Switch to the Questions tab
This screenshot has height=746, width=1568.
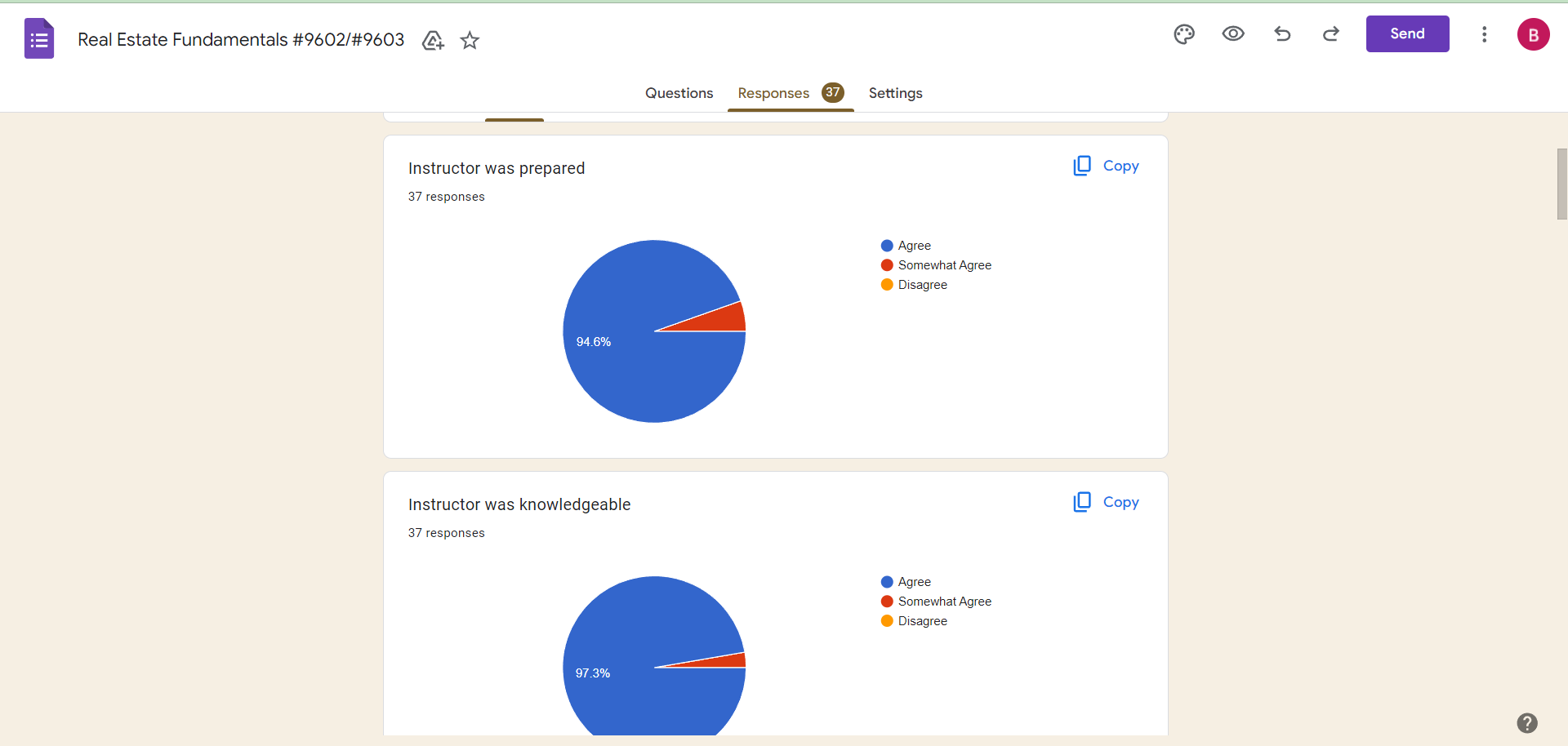(x=679, y=93)
